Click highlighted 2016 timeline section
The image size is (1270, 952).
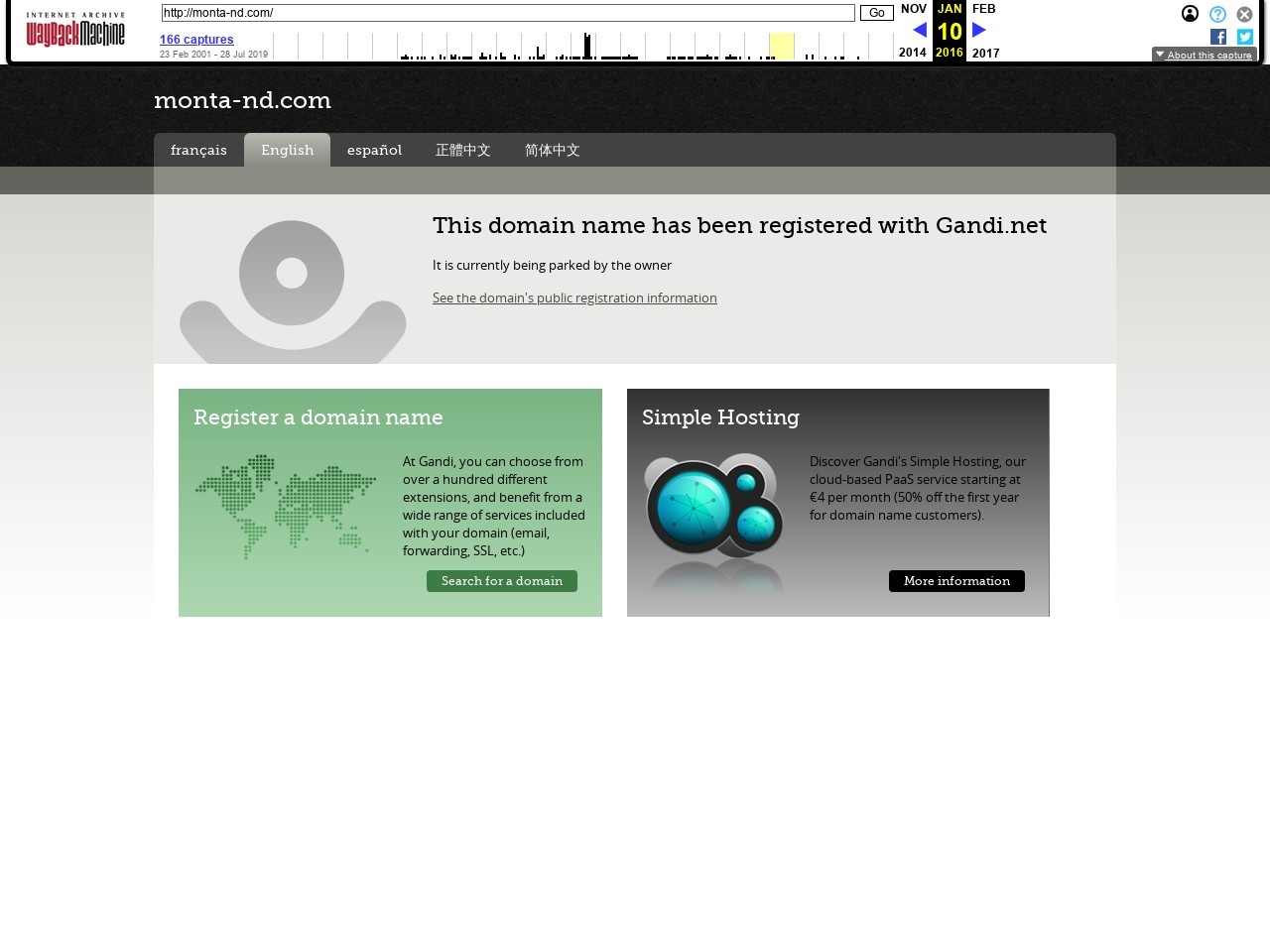782,46
